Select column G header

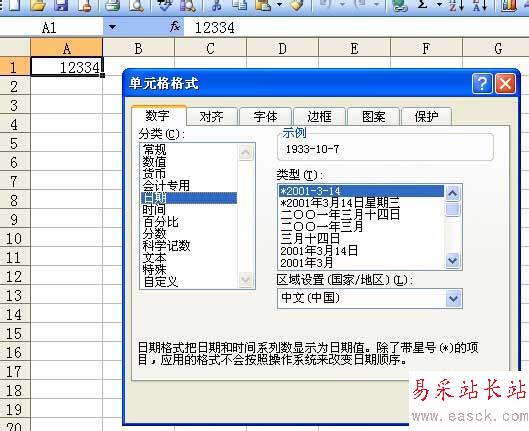[x=496, y=48]
